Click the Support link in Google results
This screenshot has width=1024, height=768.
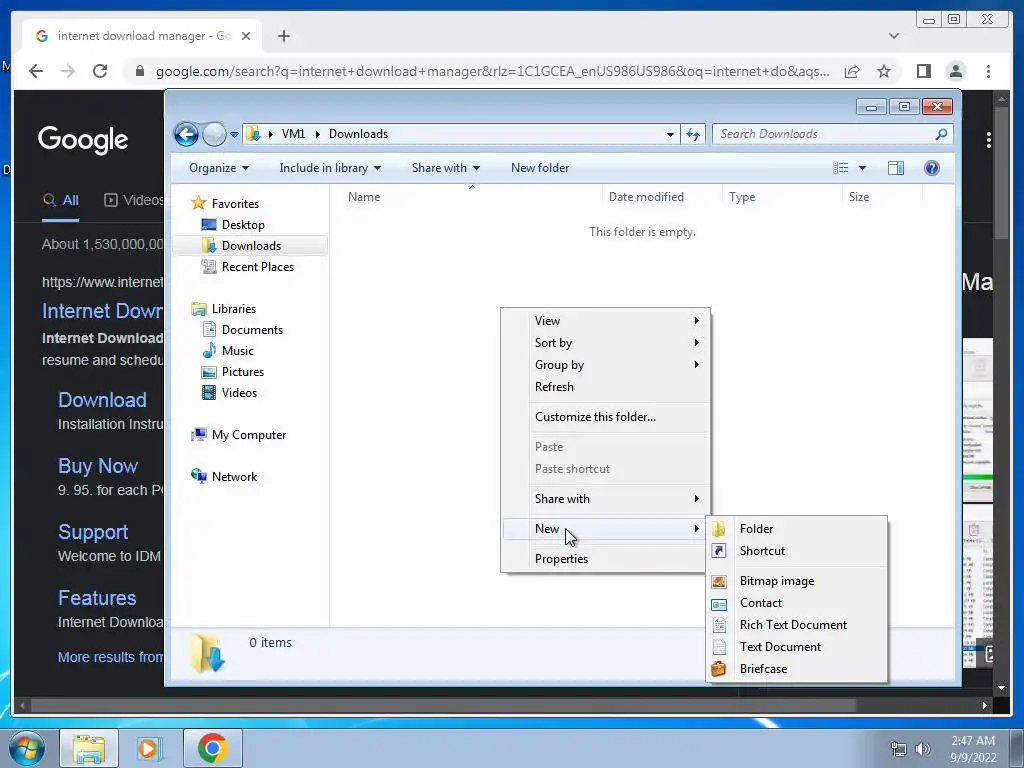[93, 532]
